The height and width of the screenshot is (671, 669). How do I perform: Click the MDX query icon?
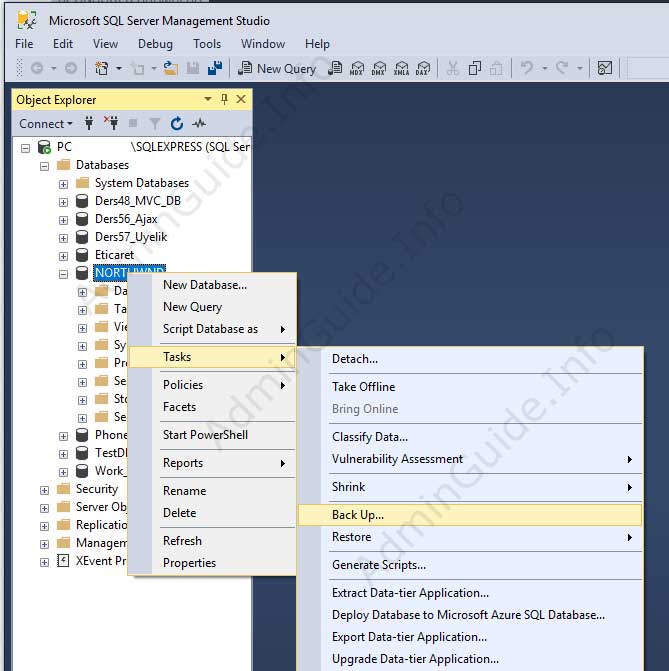(357, 68)
